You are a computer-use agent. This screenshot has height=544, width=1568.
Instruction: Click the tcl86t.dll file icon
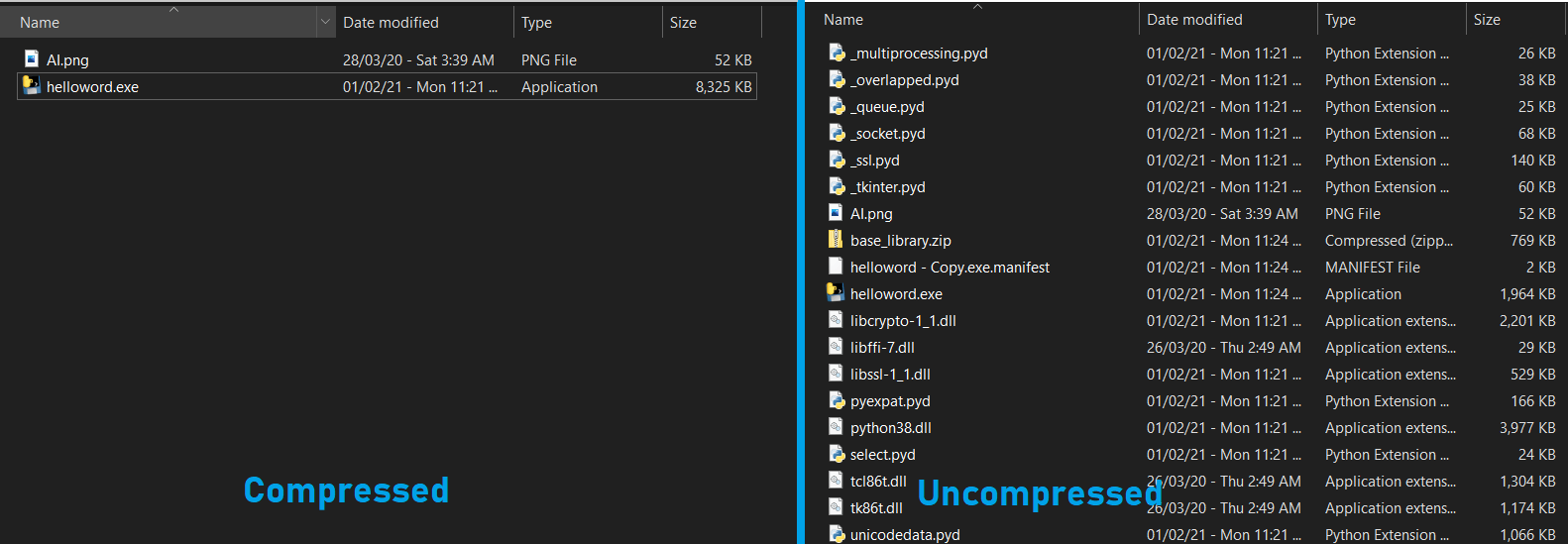pos(837,481)
